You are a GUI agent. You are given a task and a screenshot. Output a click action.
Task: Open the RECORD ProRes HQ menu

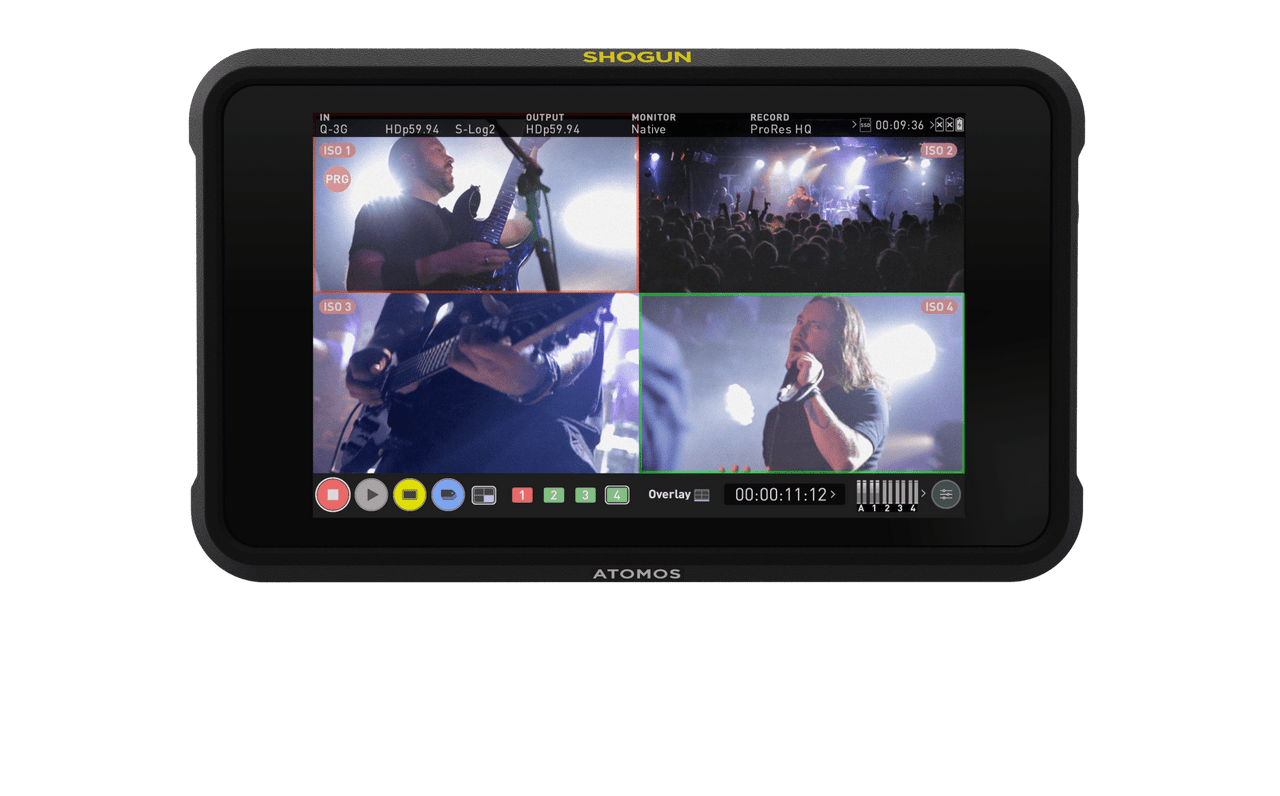point(781,123)
